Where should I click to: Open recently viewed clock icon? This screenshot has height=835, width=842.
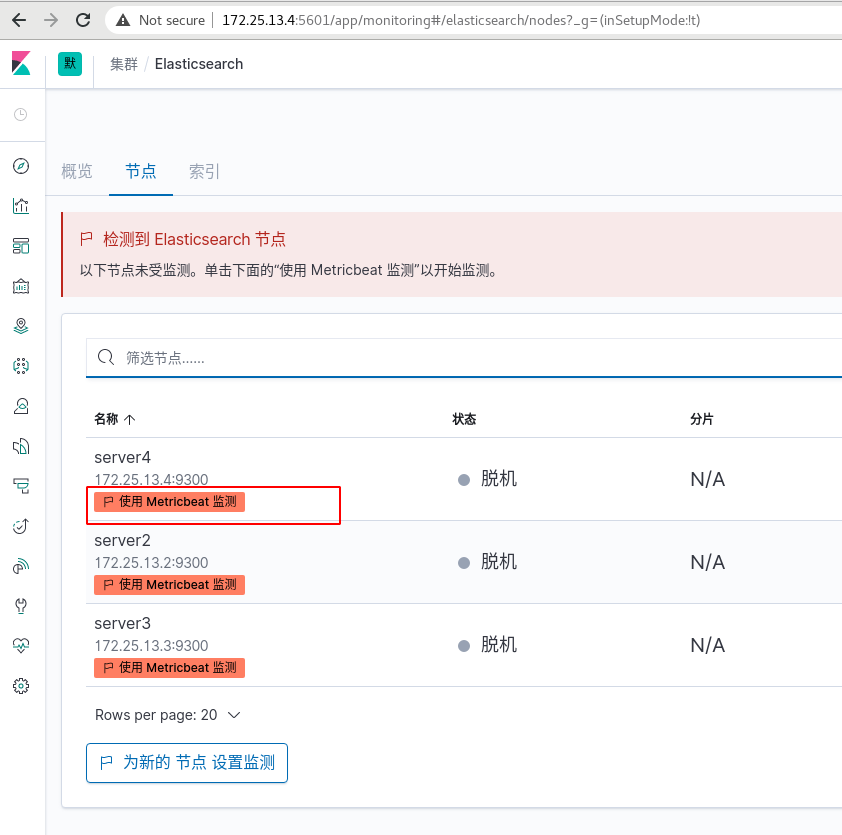click(20, 114)
